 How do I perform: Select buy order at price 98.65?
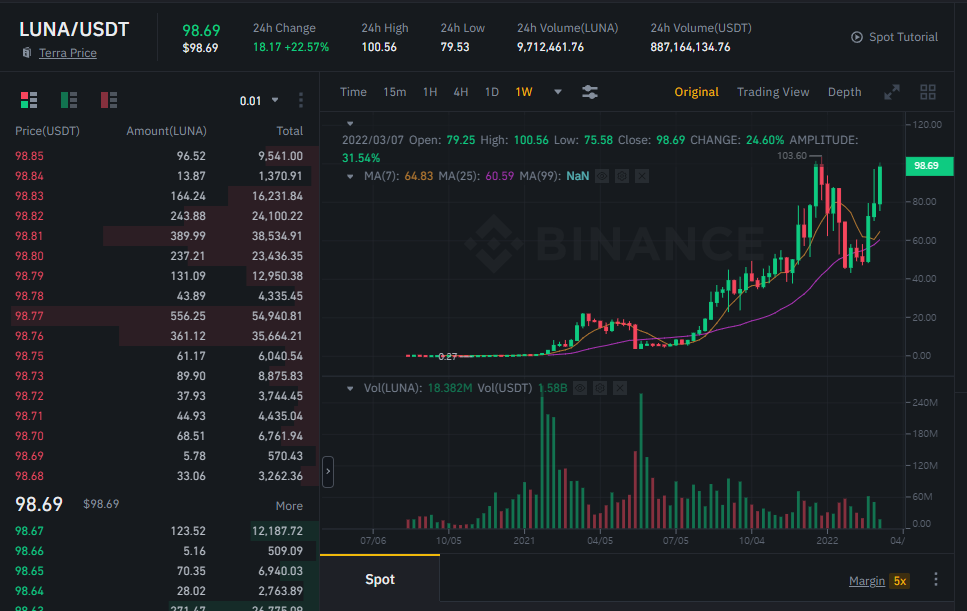click(159, 571)
